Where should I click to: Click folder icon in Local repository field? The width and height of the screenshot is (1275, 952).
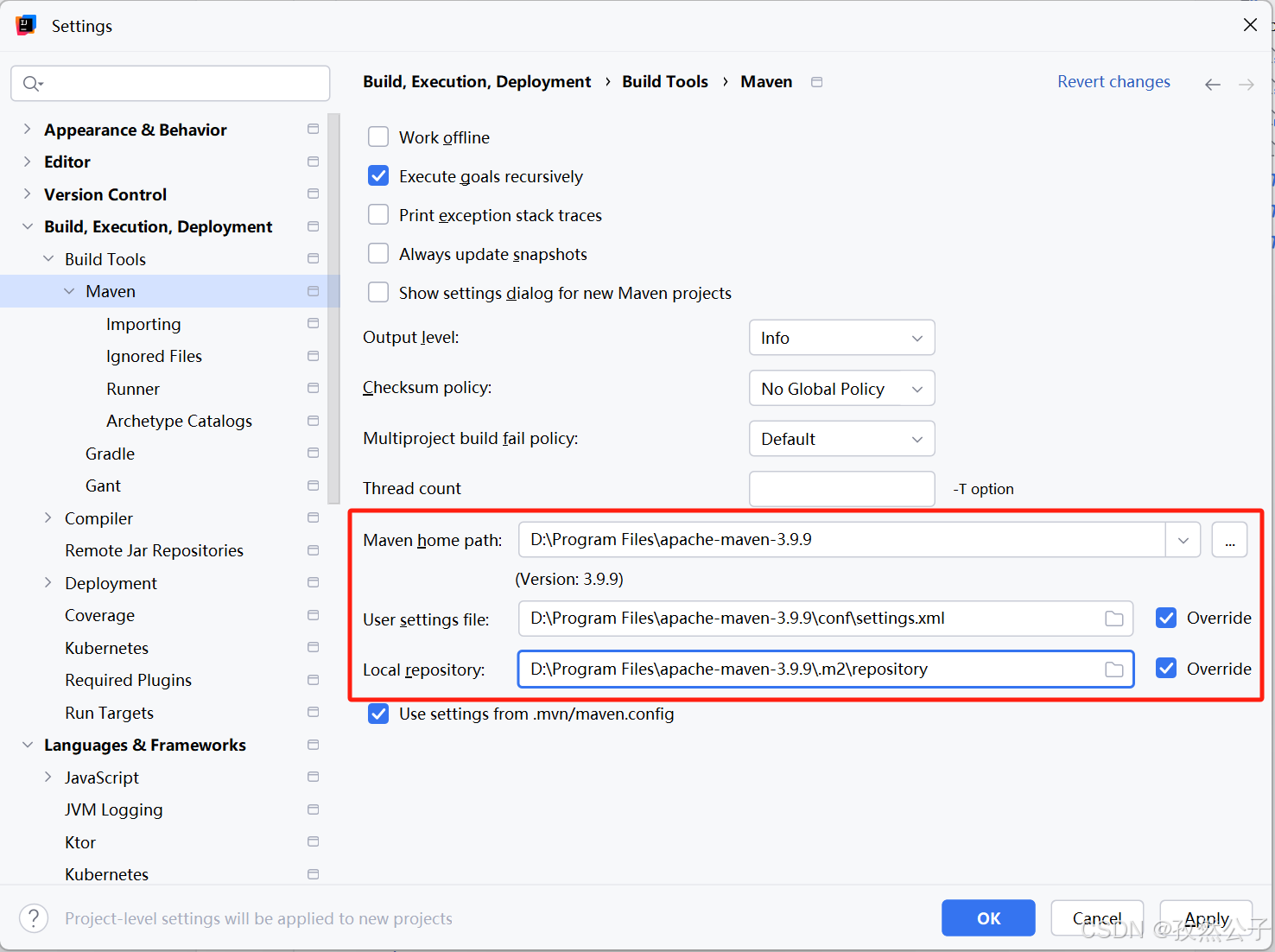click(1114, 670)
